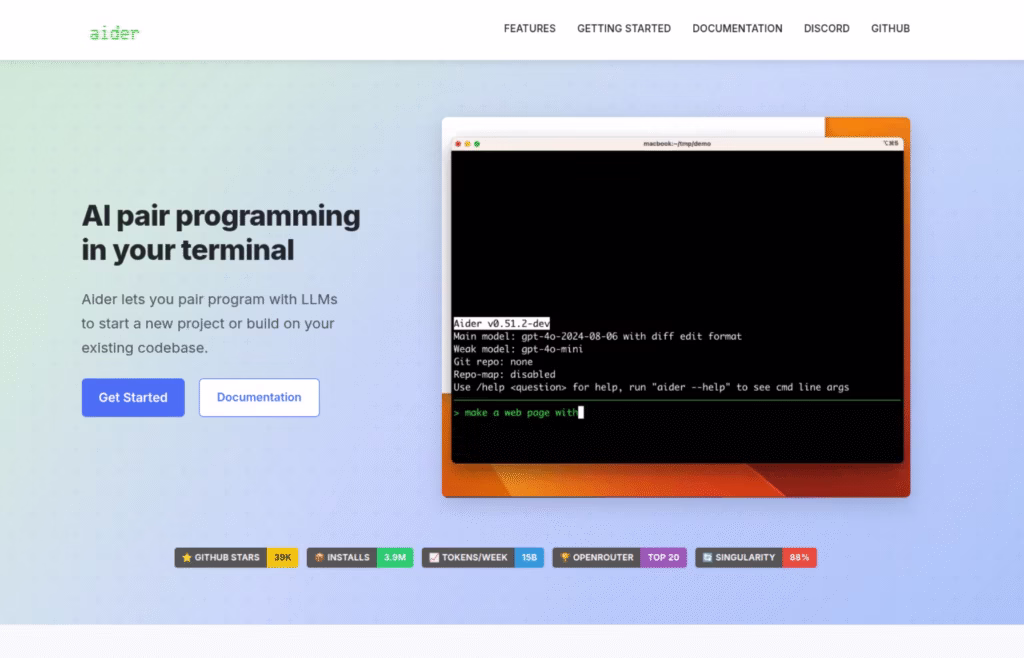Click the terminal command prompt line
The image size is (1024, 658).
tap(520, 412)
